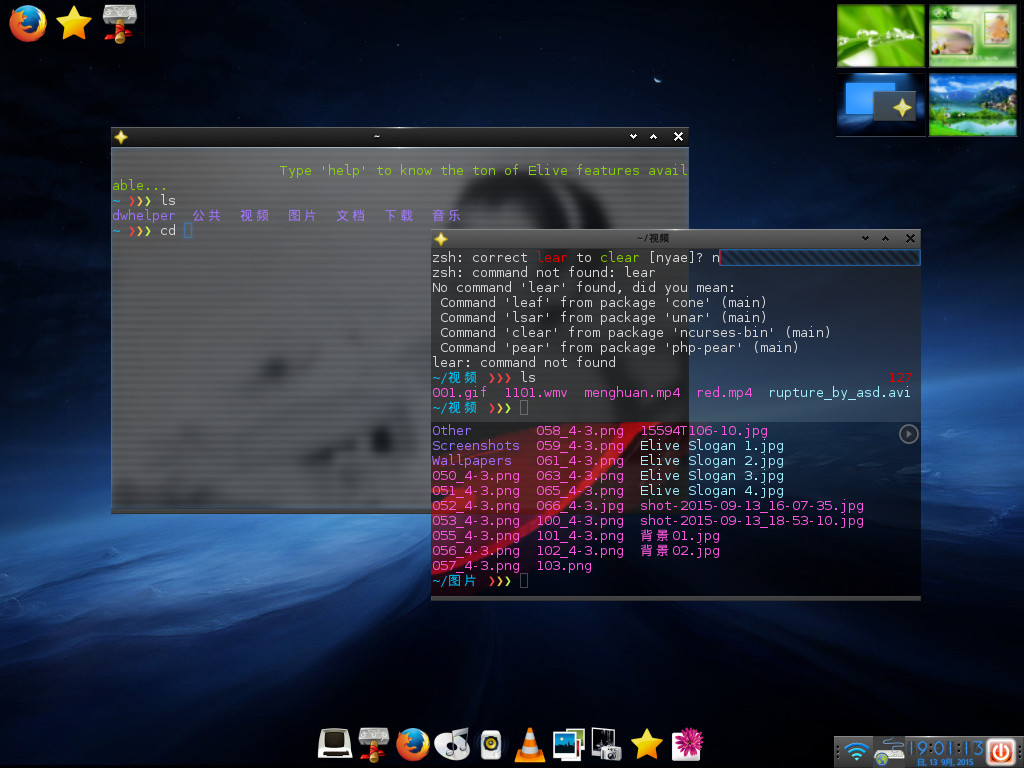
Task: Click the 'Other' directory in the 图片 listing
Action: [451, 430]
